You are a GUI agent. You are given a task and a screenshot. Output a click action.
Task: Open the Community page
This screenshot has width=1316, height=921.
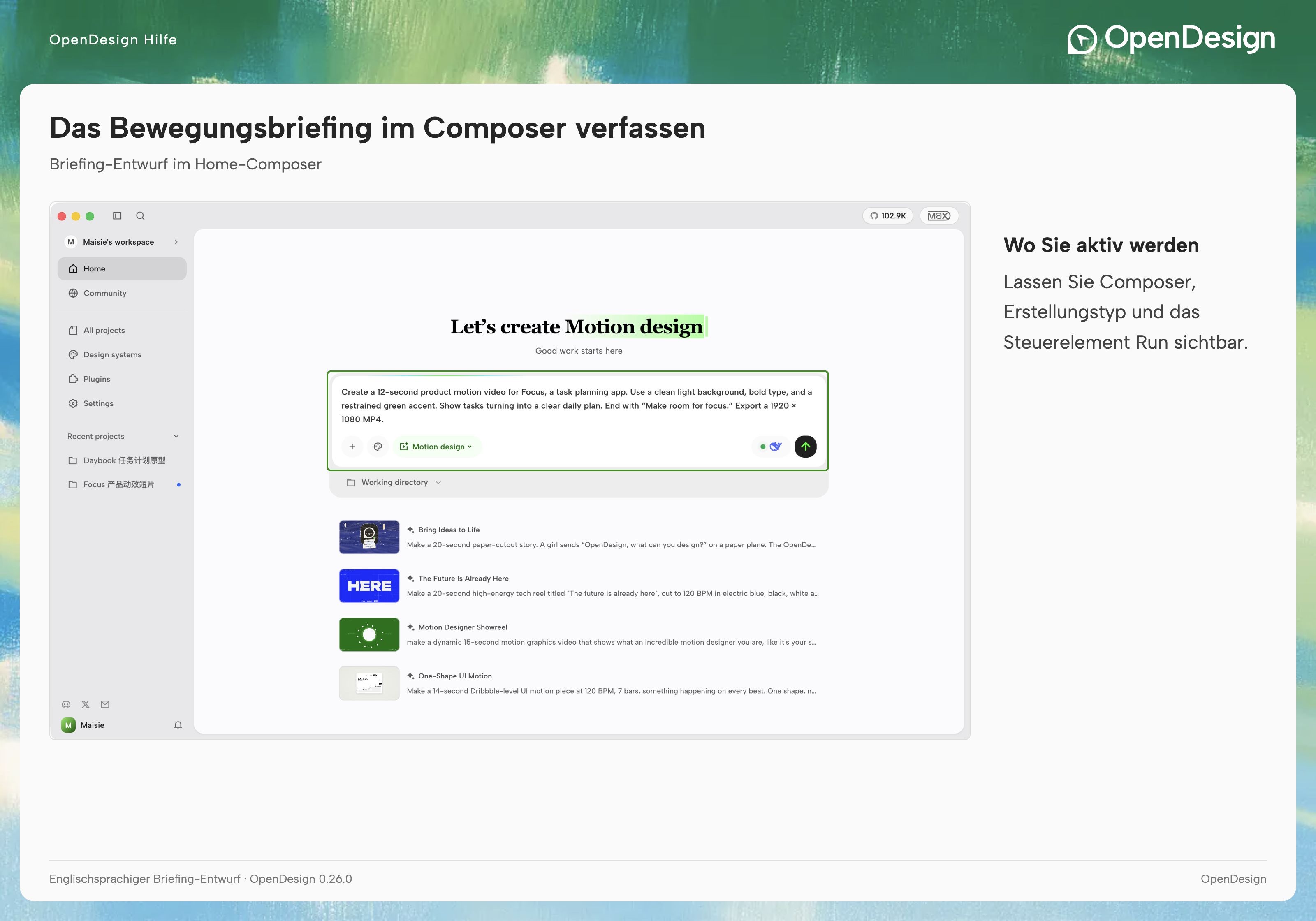pos(121,293)
